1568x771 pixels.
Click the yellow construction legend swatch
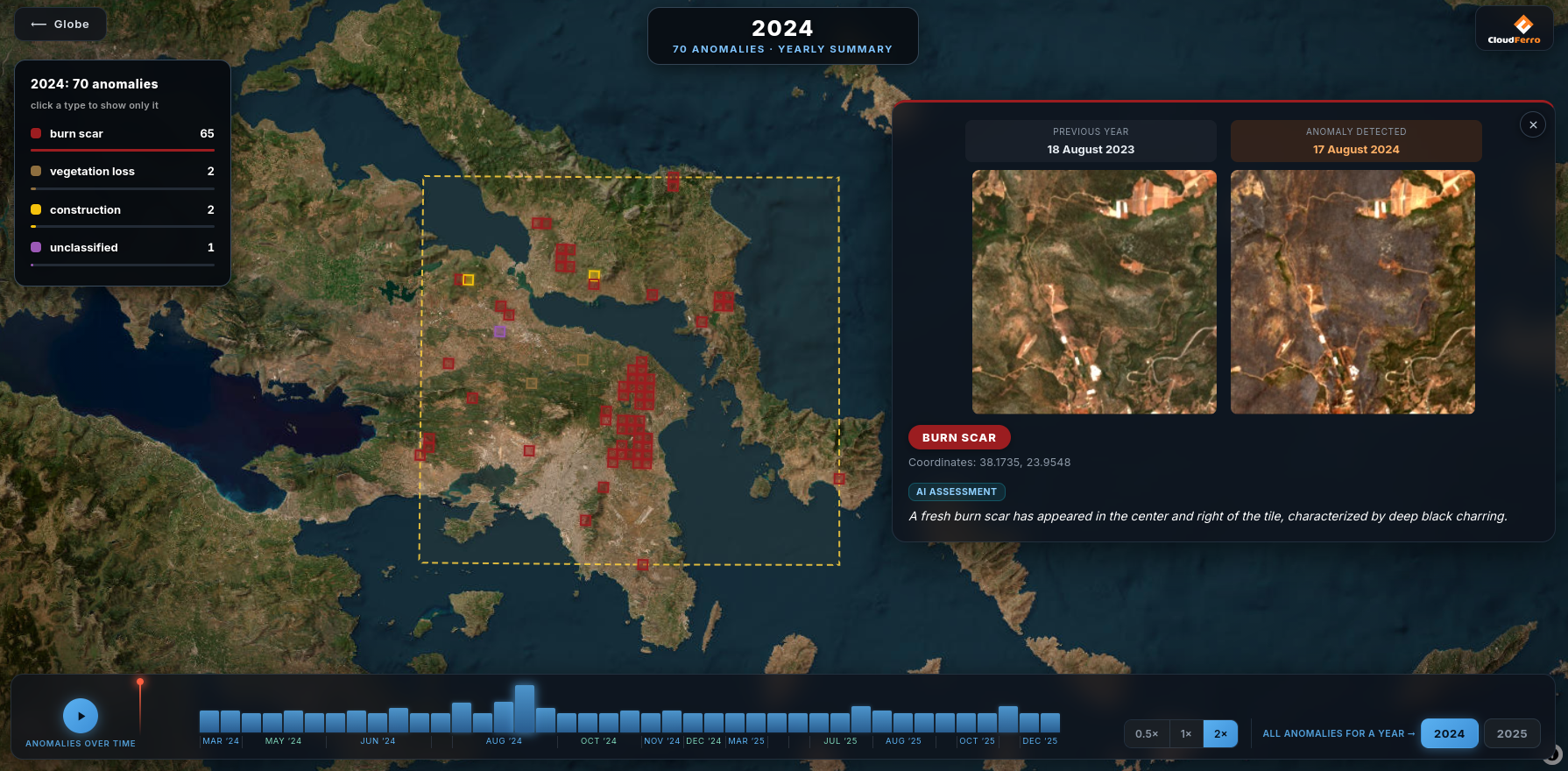pyautogui.click(x=36, y=210)
